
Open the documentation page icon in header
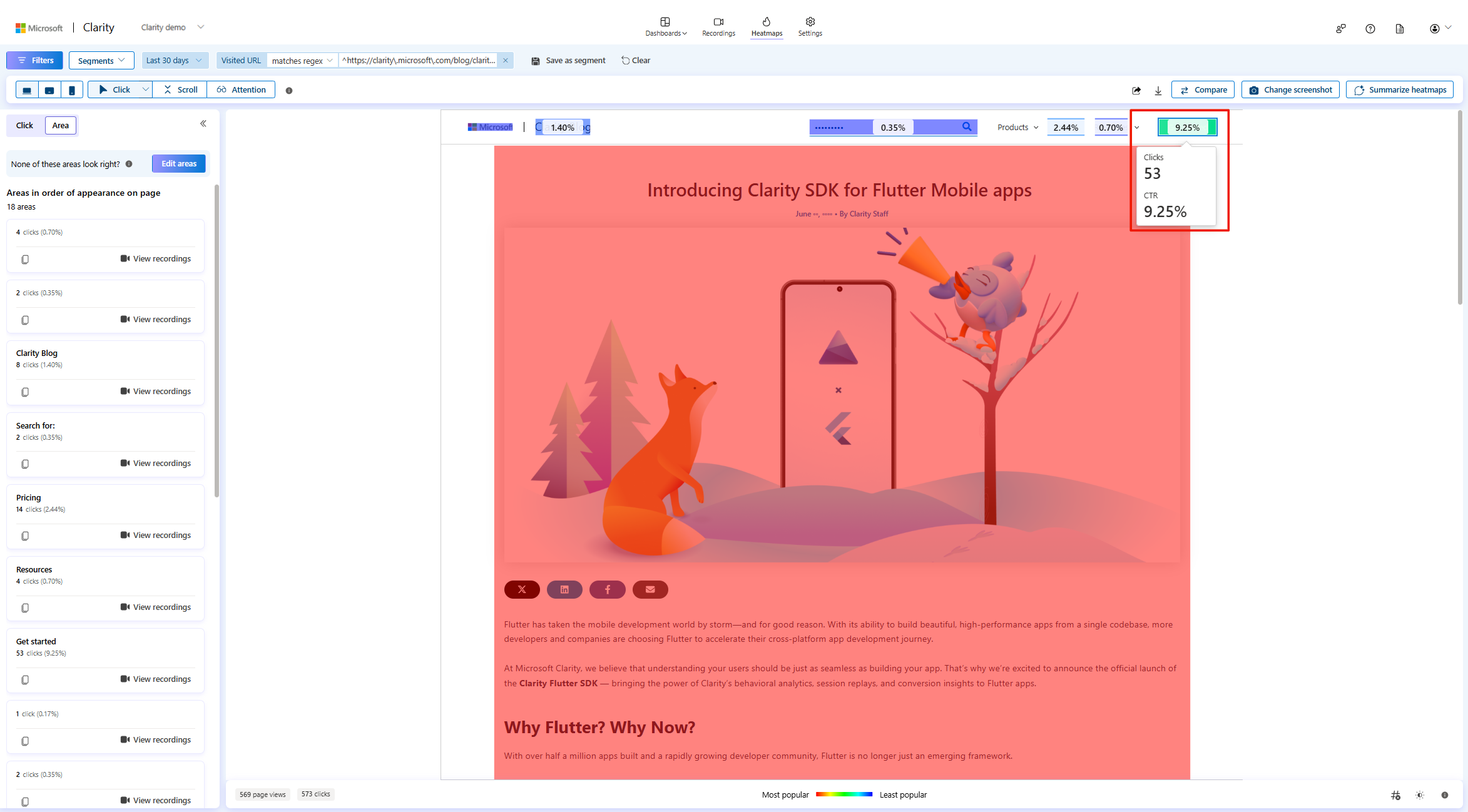pos(1400,29)
